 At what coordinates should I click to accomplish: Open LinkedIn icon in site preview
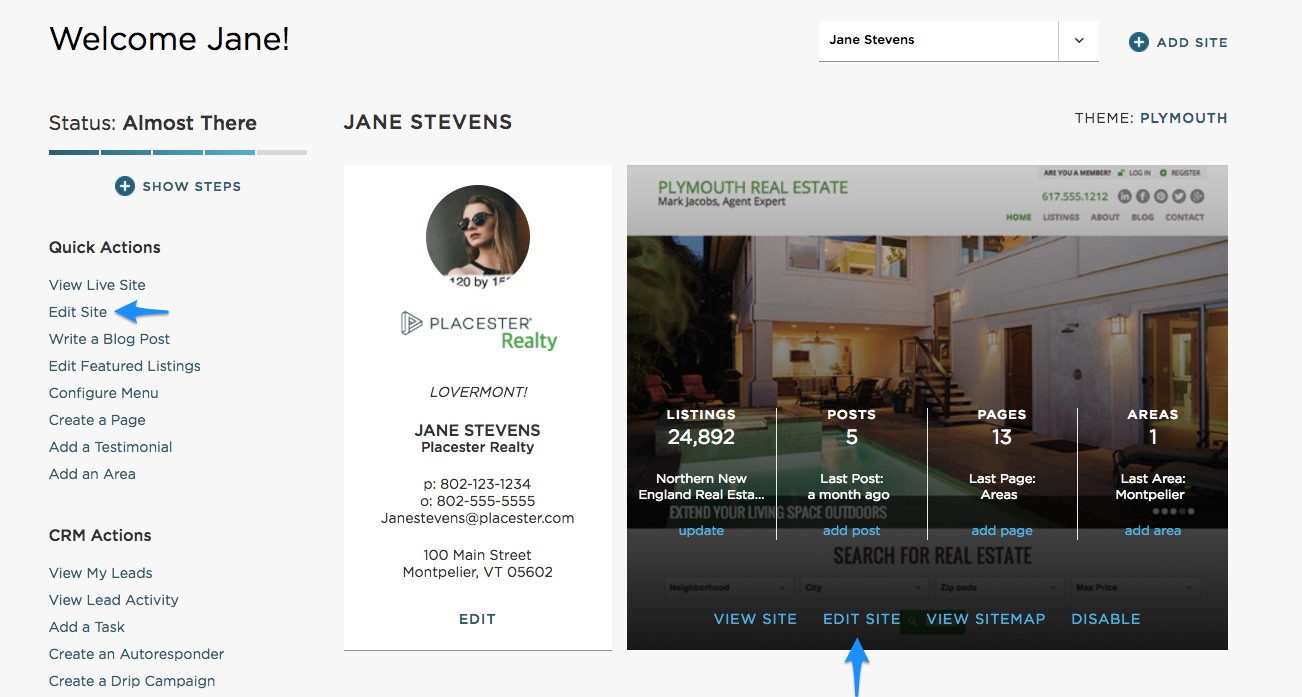[x=1125, y=196]
